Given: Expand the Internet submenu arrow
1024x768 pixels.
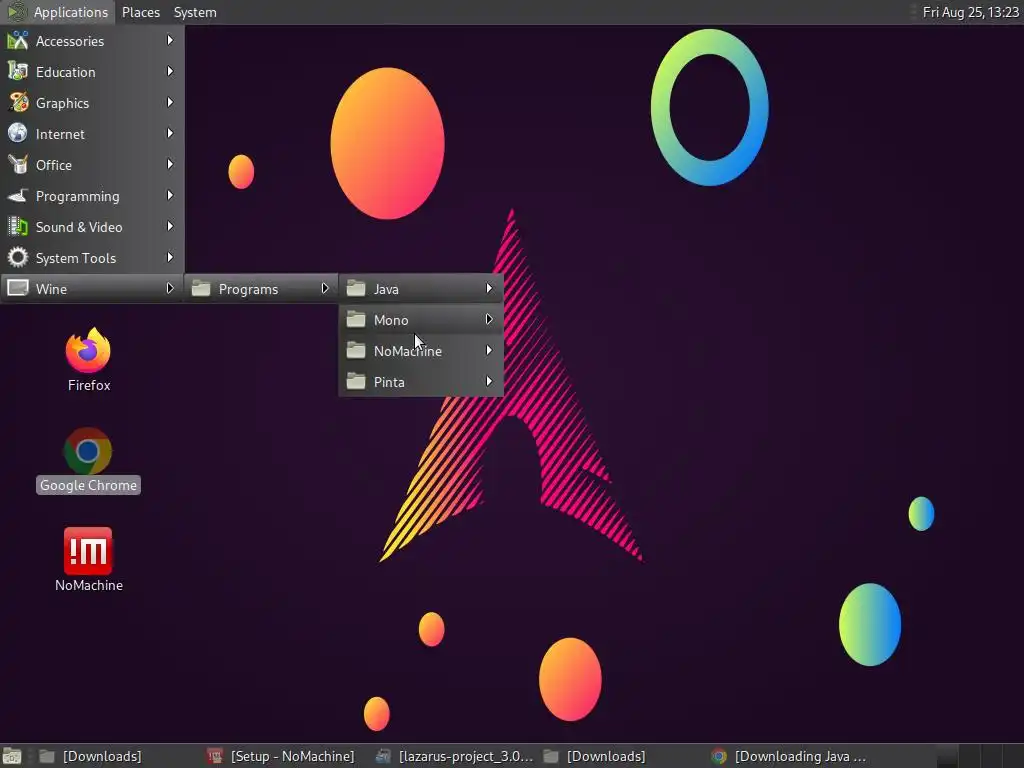Looking at the screenshot, I should pyautogui.click(x=170, y=133).
